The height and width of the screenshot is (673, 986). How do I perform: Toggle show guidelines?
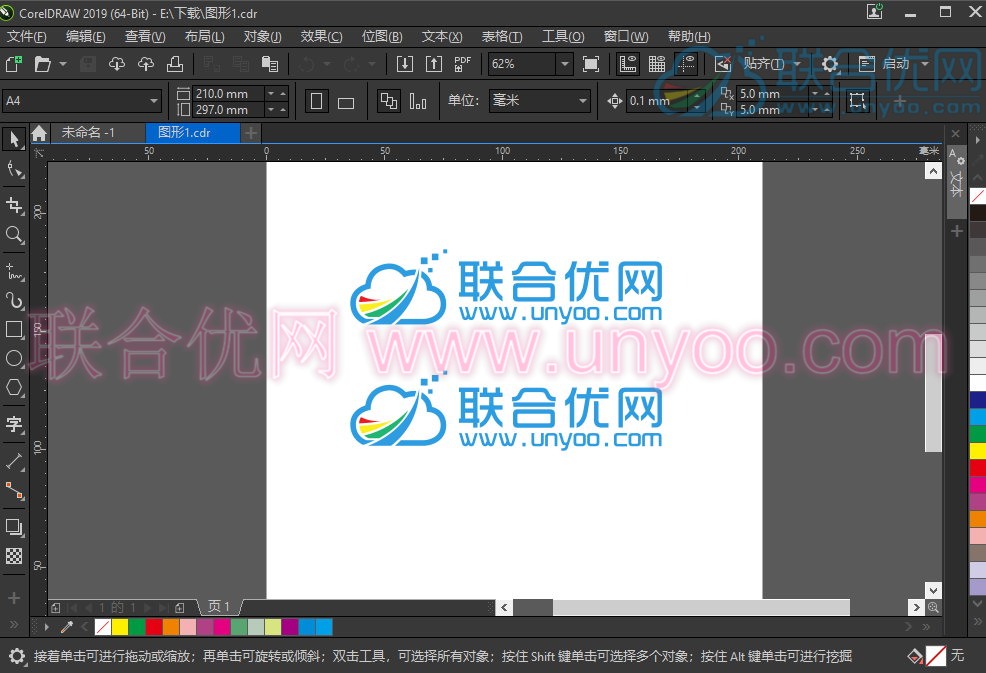(686, 64)
